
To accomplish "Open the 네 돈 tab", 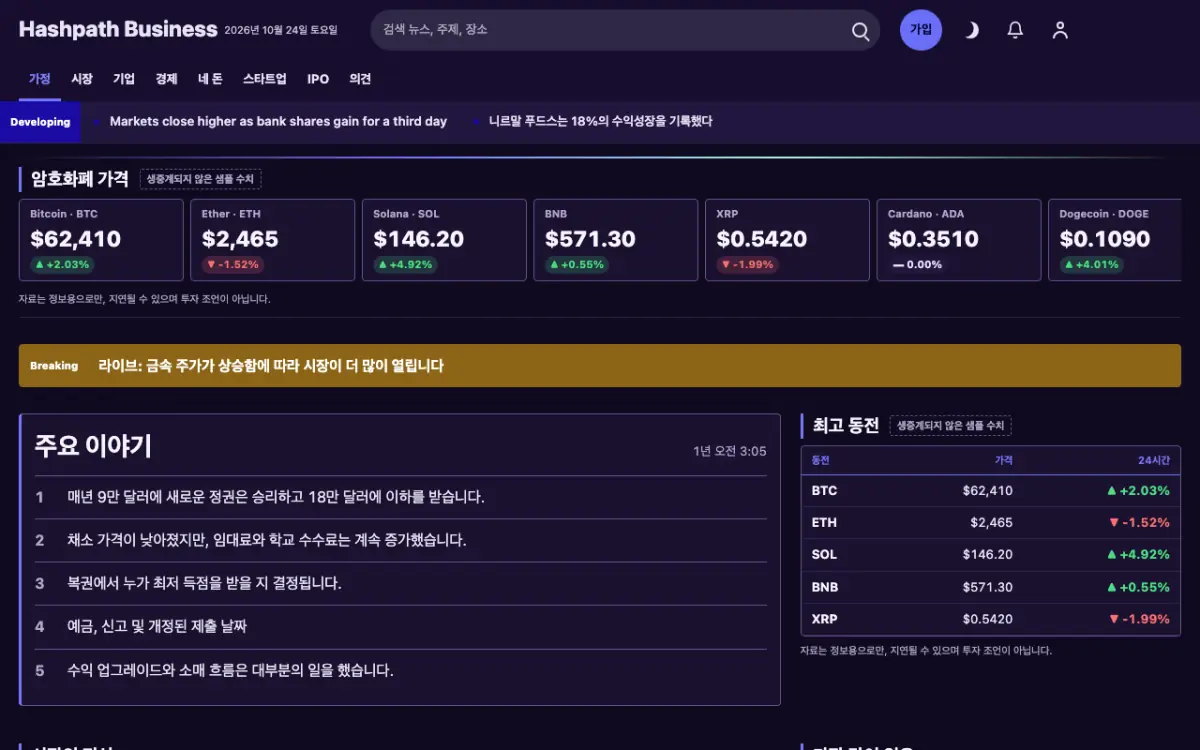I will (210, 79).
